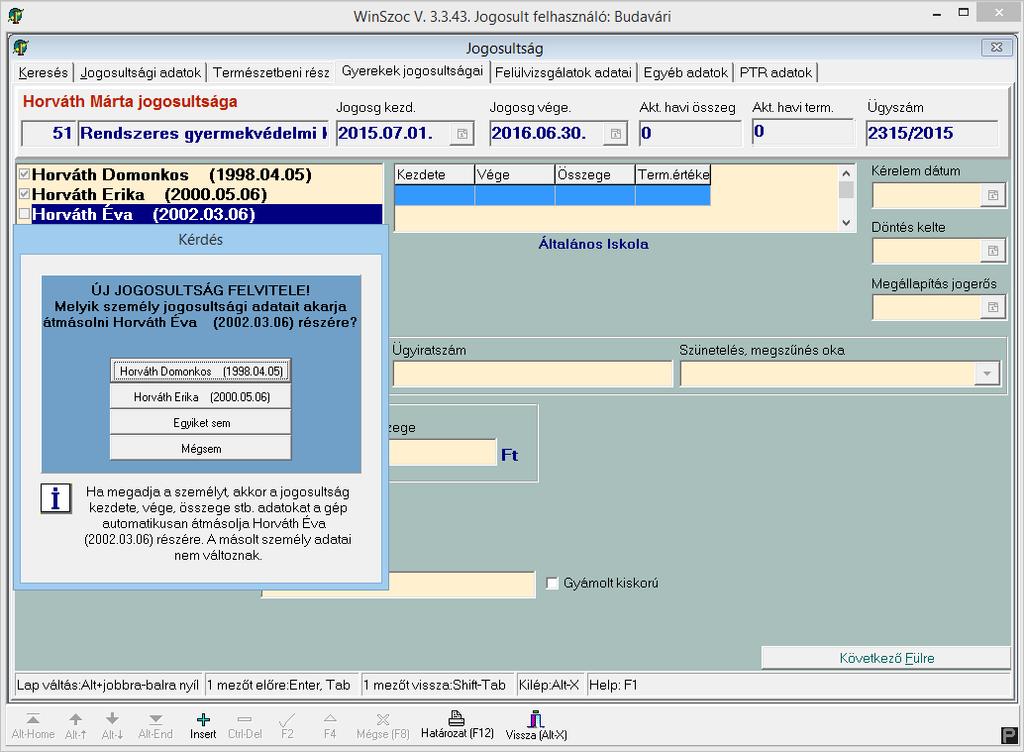Click the Összege column header
This screenshot has height=752, width=1024.
[x=595, y=174]
